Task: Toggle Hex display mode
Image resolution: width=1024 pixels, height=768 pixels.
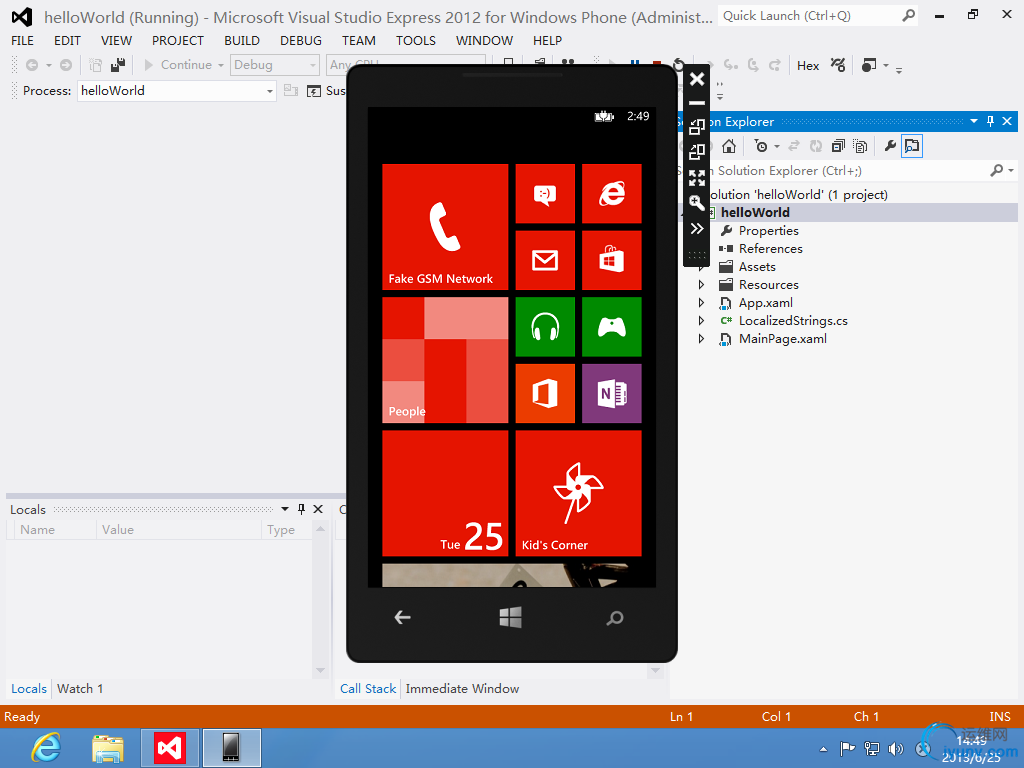Action: (x=808, y=65)
